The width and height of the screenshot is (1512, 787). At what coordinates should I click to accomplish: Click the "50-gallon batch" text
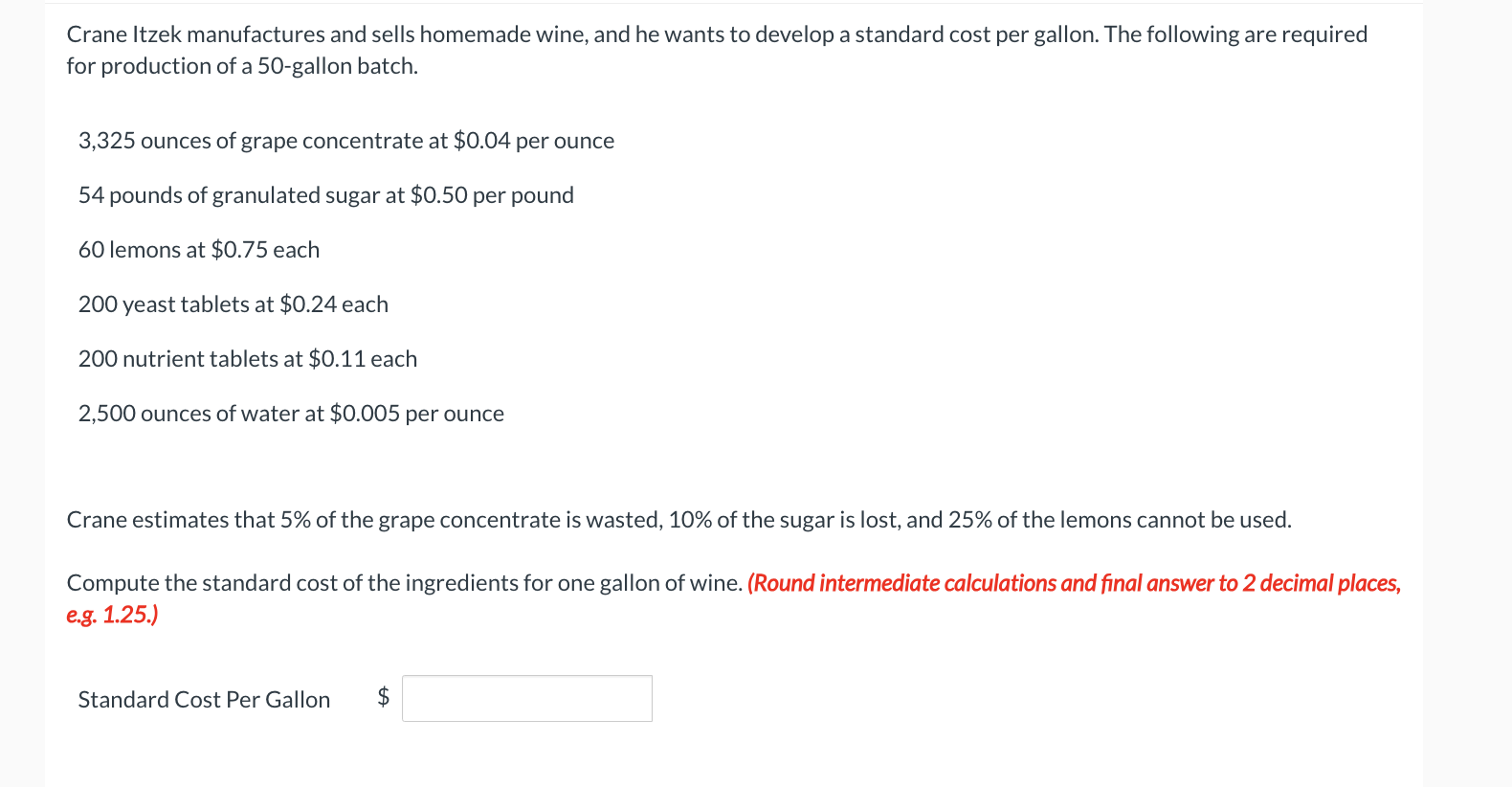tap(337, 66)
